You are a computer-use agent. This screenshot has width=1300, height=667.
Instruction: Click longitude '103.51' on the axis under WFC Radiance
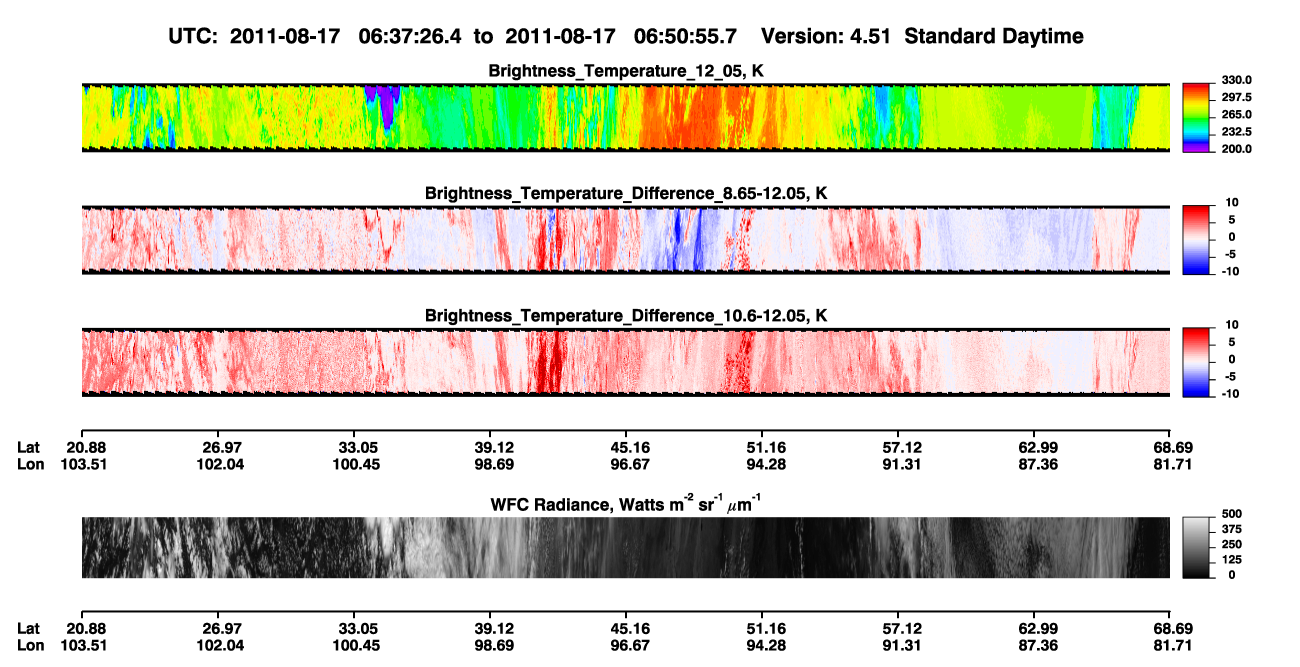[82, 644]
